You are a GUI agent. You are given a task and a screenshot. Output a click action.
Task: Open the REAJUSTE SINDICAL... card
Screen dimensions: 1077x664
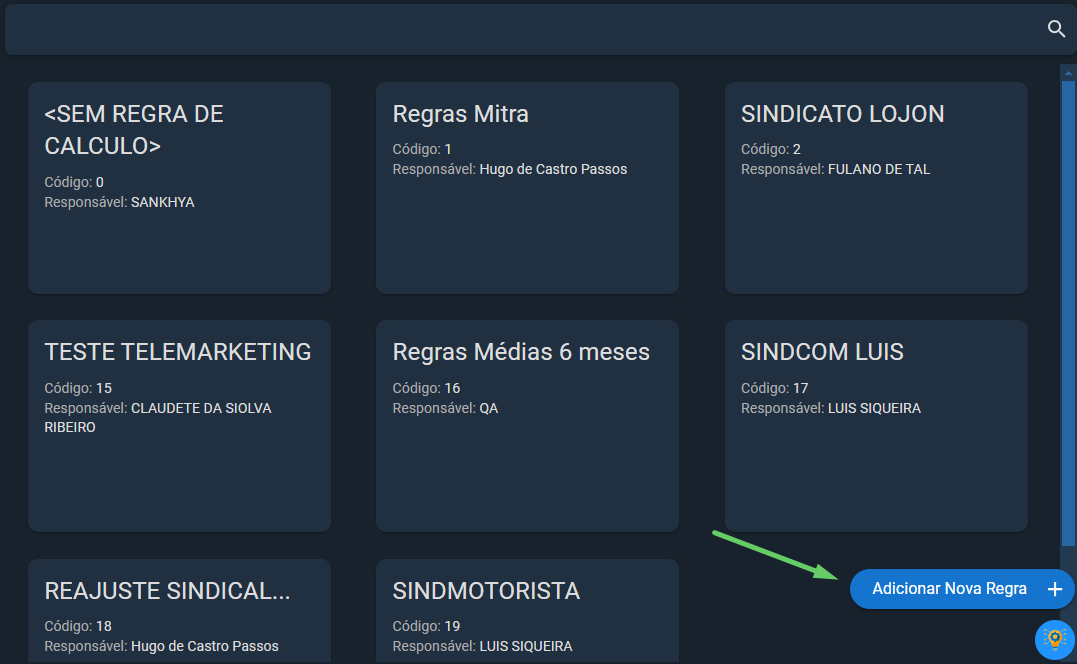(x=179, y=611)
